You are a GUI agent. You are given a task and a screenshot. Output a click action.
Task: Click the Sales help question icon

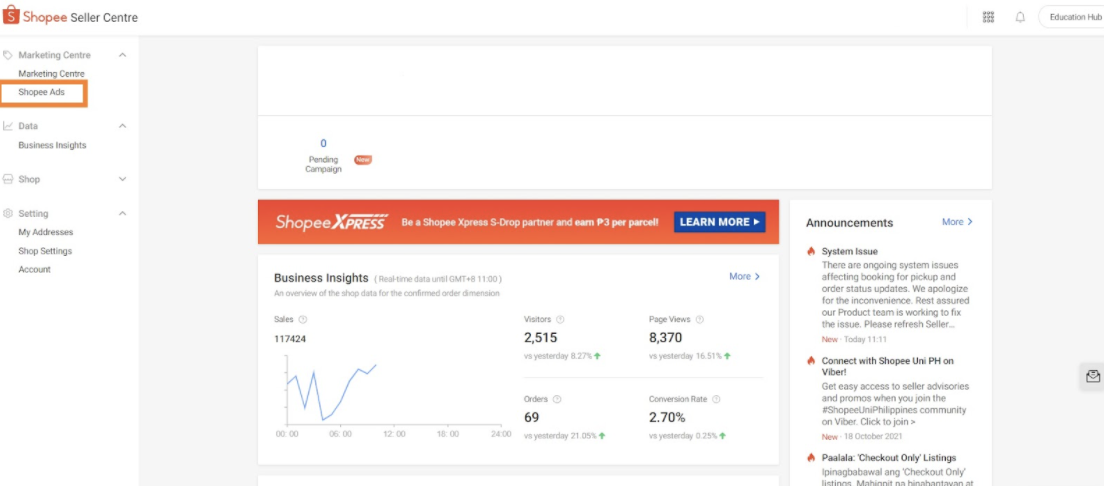[x=303, y=320]
